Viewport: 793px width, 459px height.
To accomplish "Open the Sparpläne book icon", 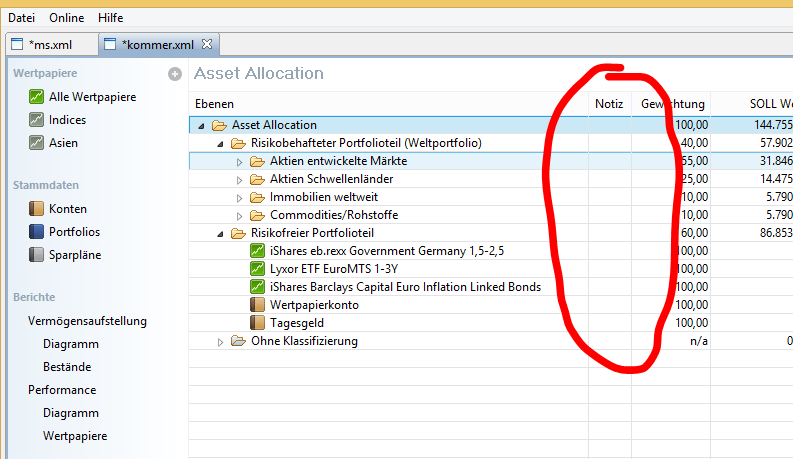I will (36, 255).
